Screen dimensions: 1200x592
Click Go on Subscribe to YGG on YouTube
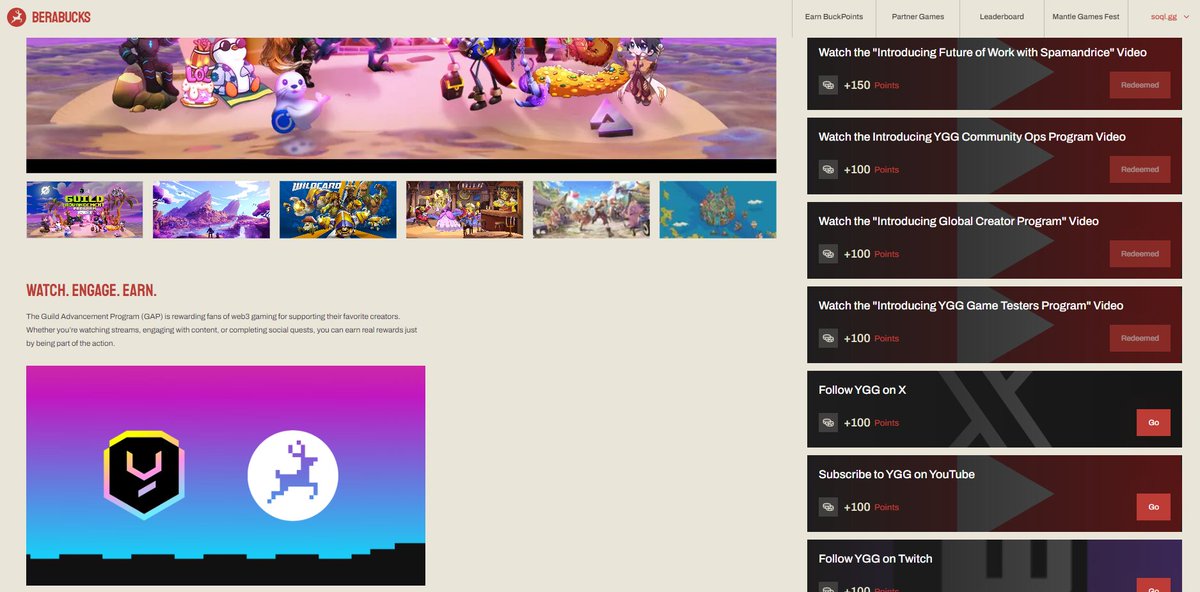pyautogui.click(x=1153, y=507)
